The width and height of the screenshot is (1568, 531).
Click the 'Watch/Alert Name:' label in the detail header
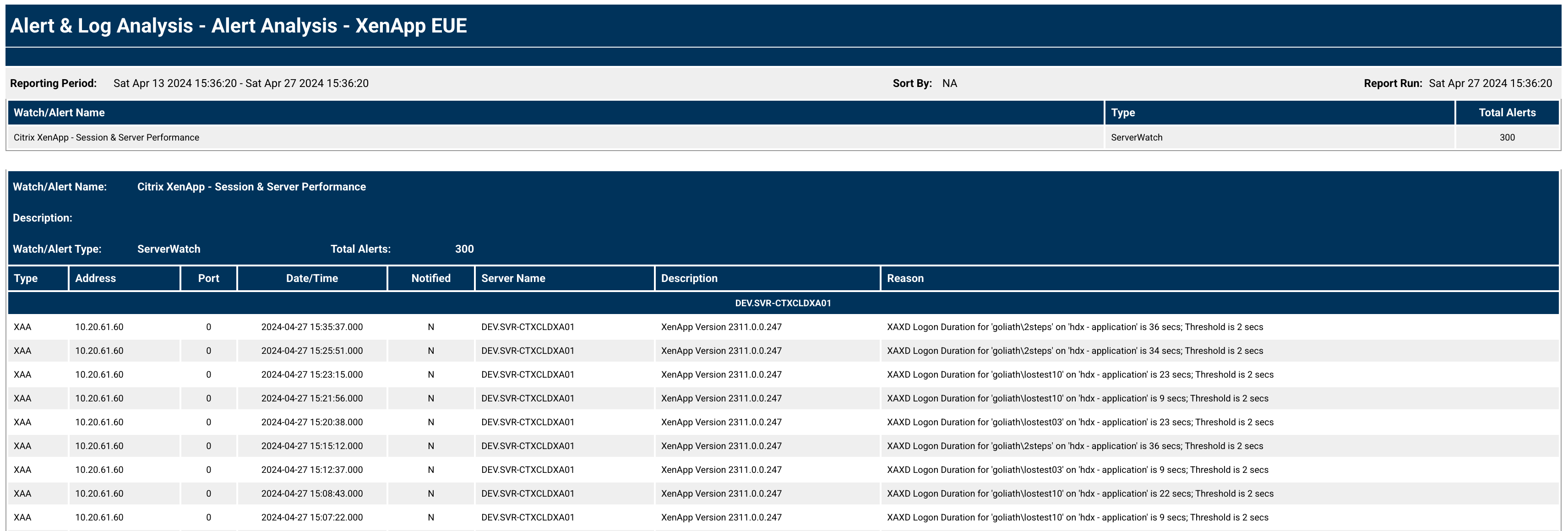pos(60,187)
